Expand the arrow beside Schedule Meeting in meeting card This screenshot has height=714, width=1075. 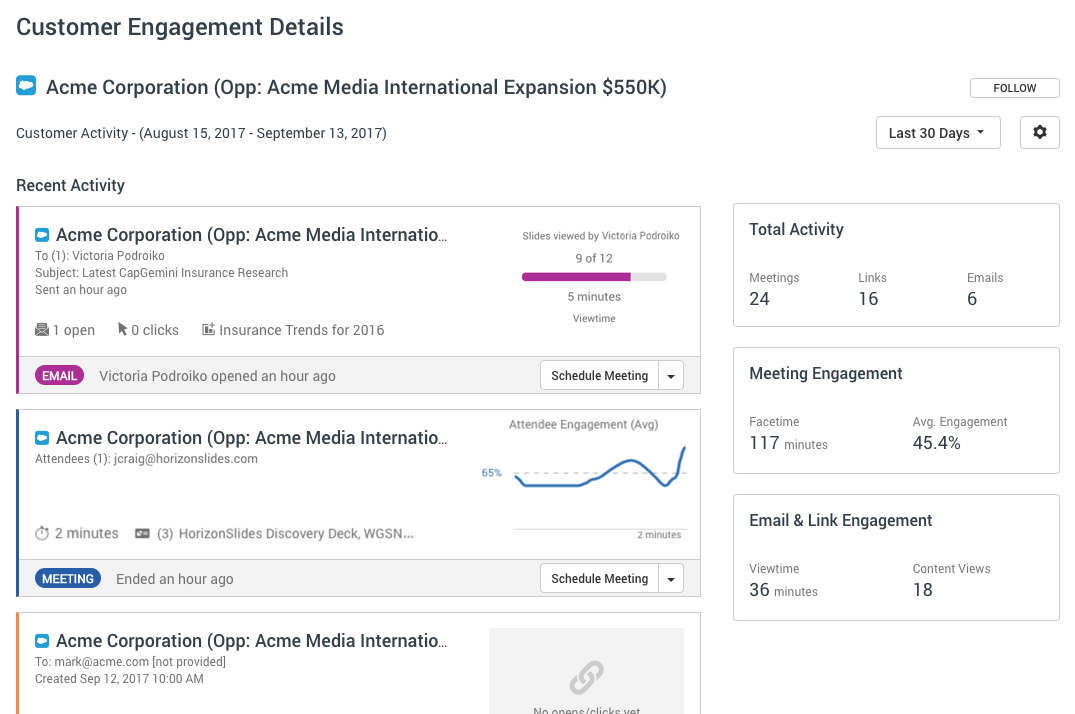pyautogui.click(x=671, y=579)
